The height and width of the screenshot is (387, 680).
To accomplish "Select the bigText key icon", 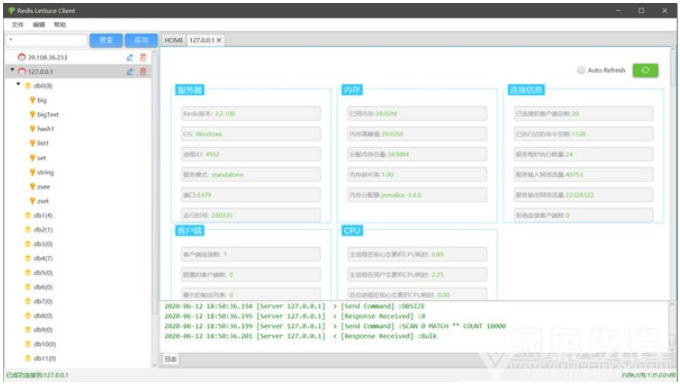I will (x=32, y=115).
